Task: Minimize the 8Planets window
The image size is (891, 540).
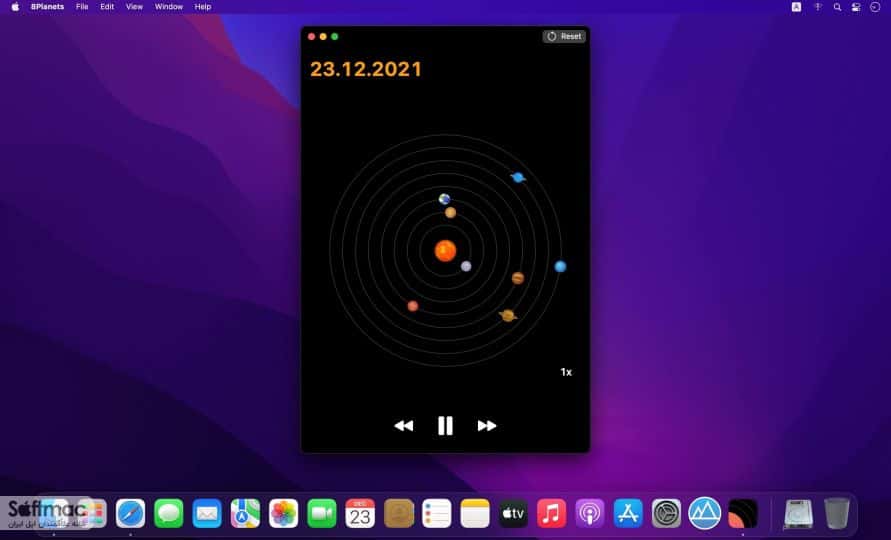Action: (323, 36)
